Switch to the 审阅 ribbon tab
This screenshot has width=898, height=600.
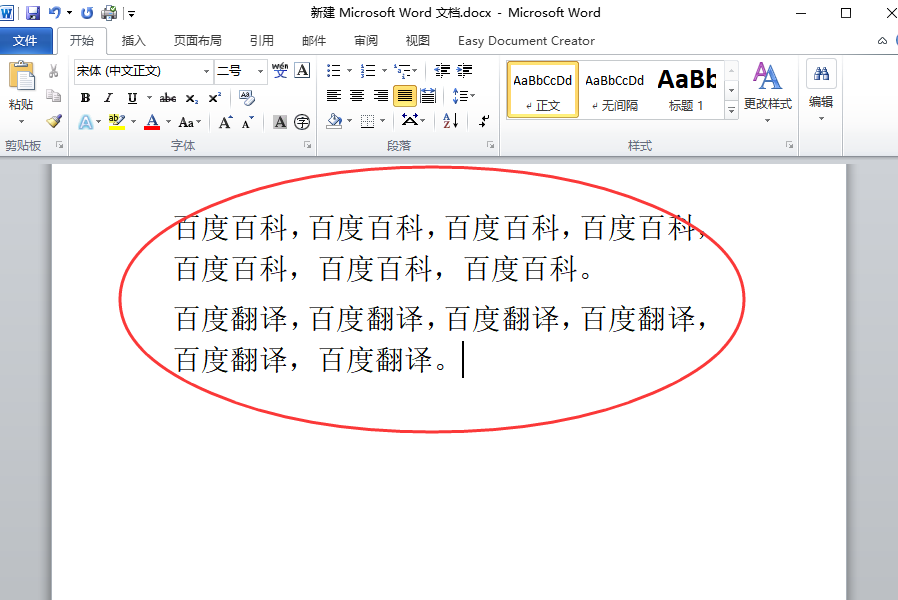(x=366, y=41)
